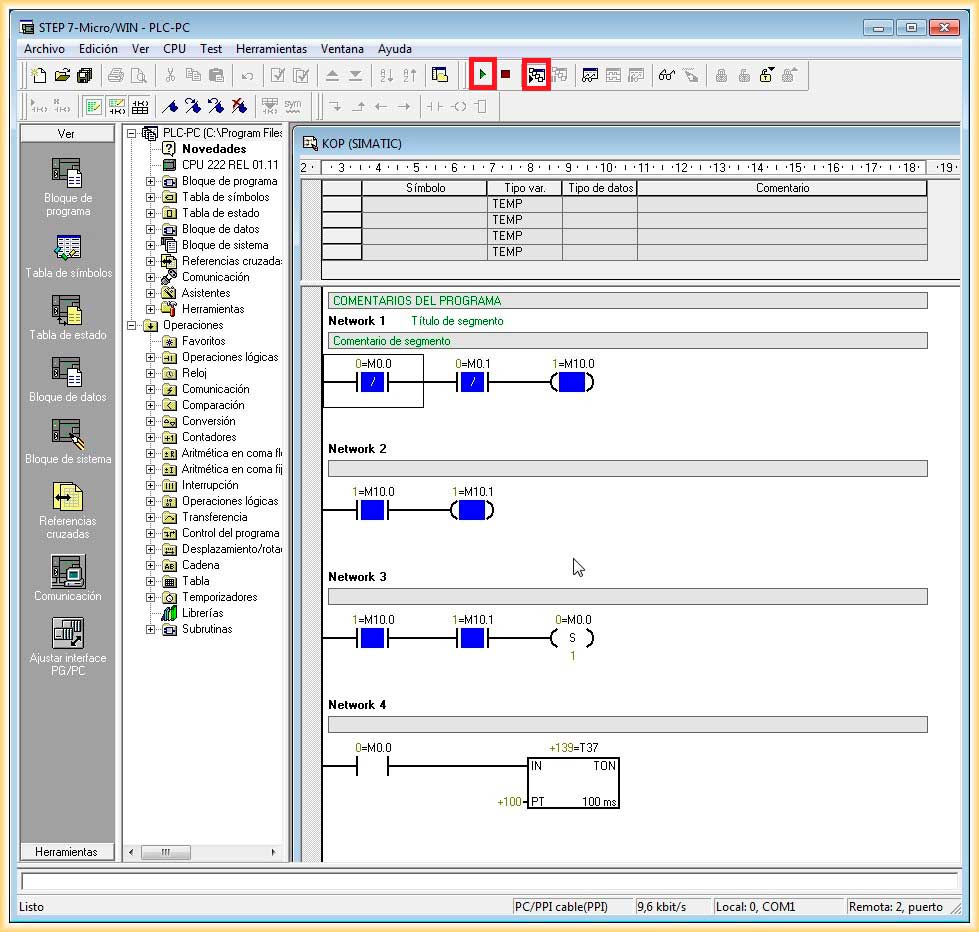Click Ajustar interface PG/PC icon
The image size is (979, 932).
(67, 633)
